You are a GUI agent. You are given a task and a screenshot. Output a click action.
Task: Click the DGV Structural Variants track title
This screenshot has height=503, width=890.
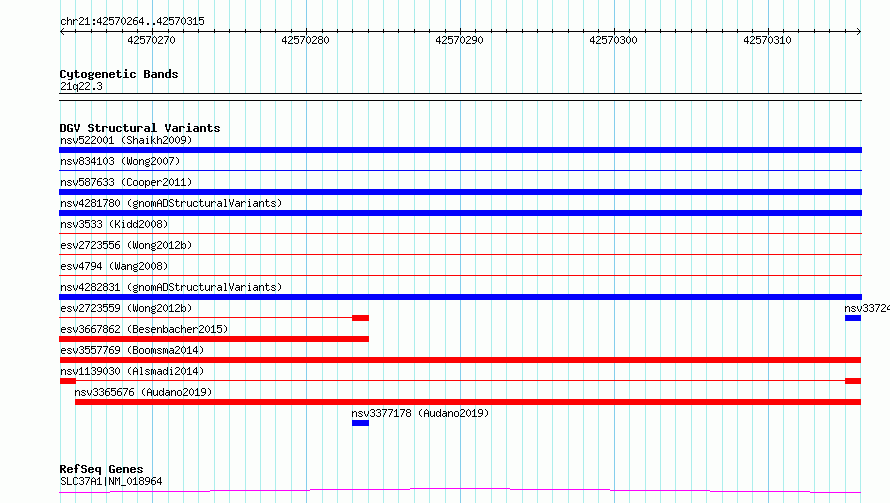pos(140,128)
